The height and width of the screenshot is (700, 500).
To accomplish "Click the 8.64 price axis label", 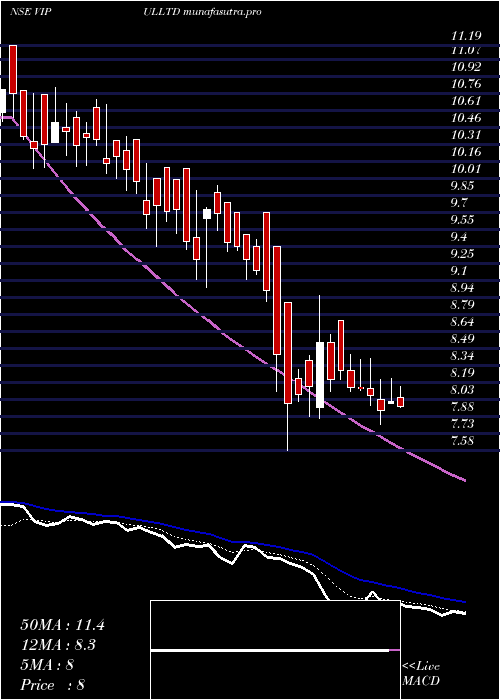I will pos(464,321).
